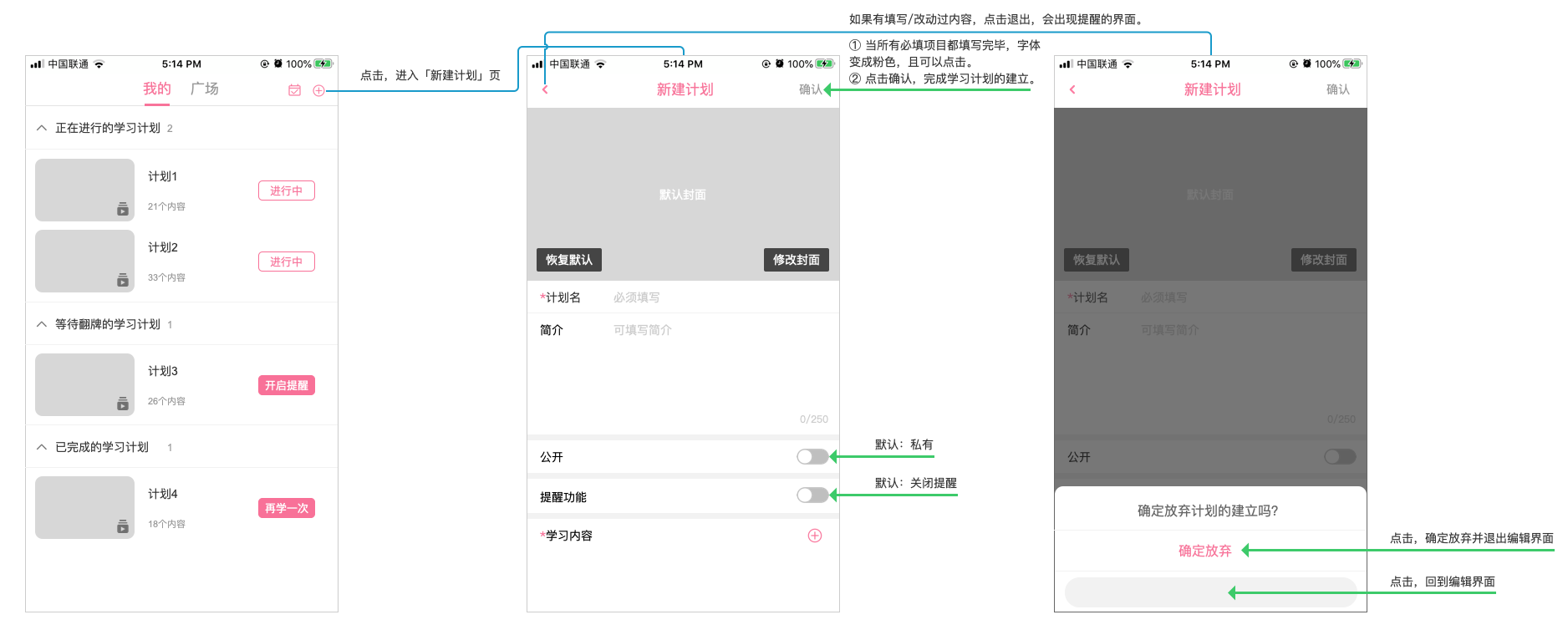
Task: Select the 计划1 title text
Action: 163,176
